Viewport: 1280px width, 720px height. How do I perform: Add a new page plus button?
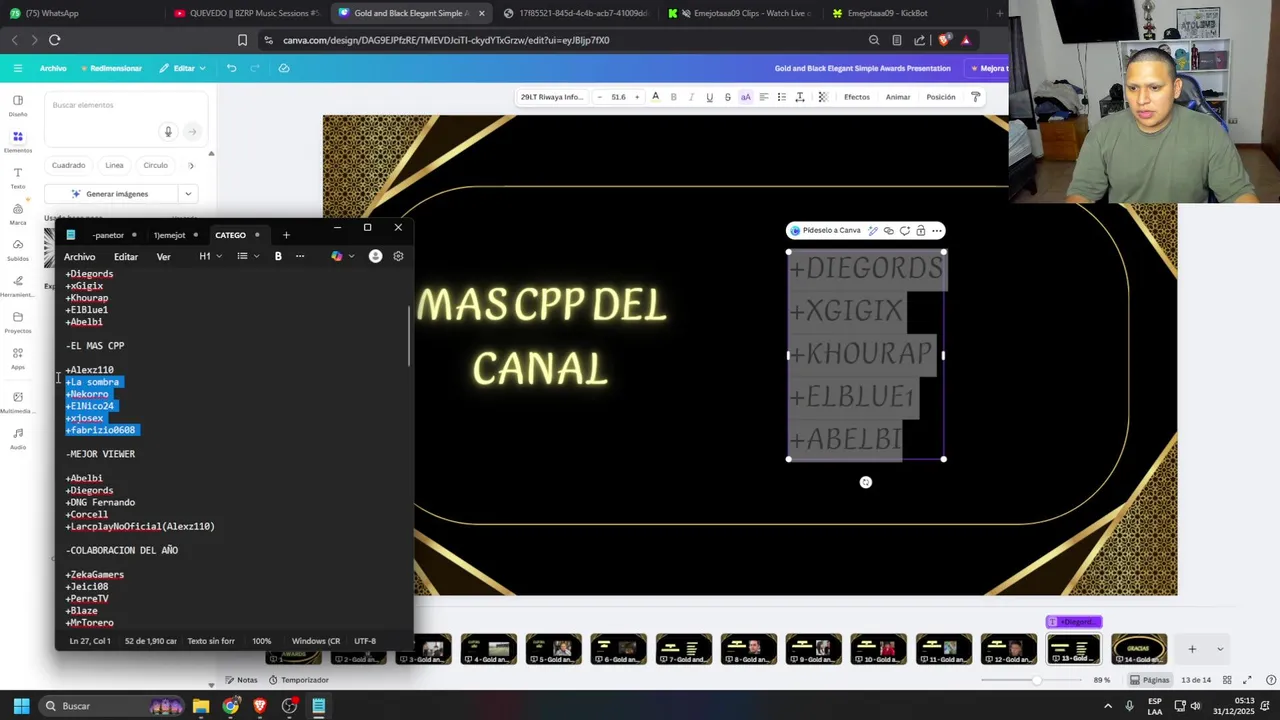[x=1192, y=649]
